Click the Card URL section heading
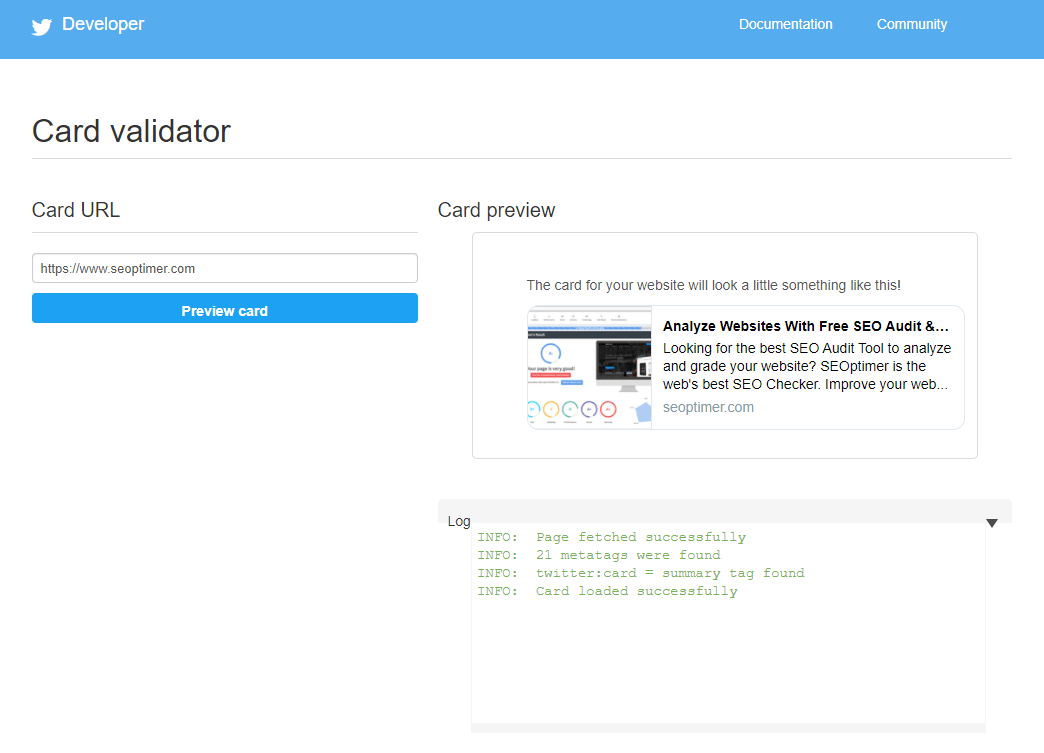1044x753 pixels. tap(76, 210)
